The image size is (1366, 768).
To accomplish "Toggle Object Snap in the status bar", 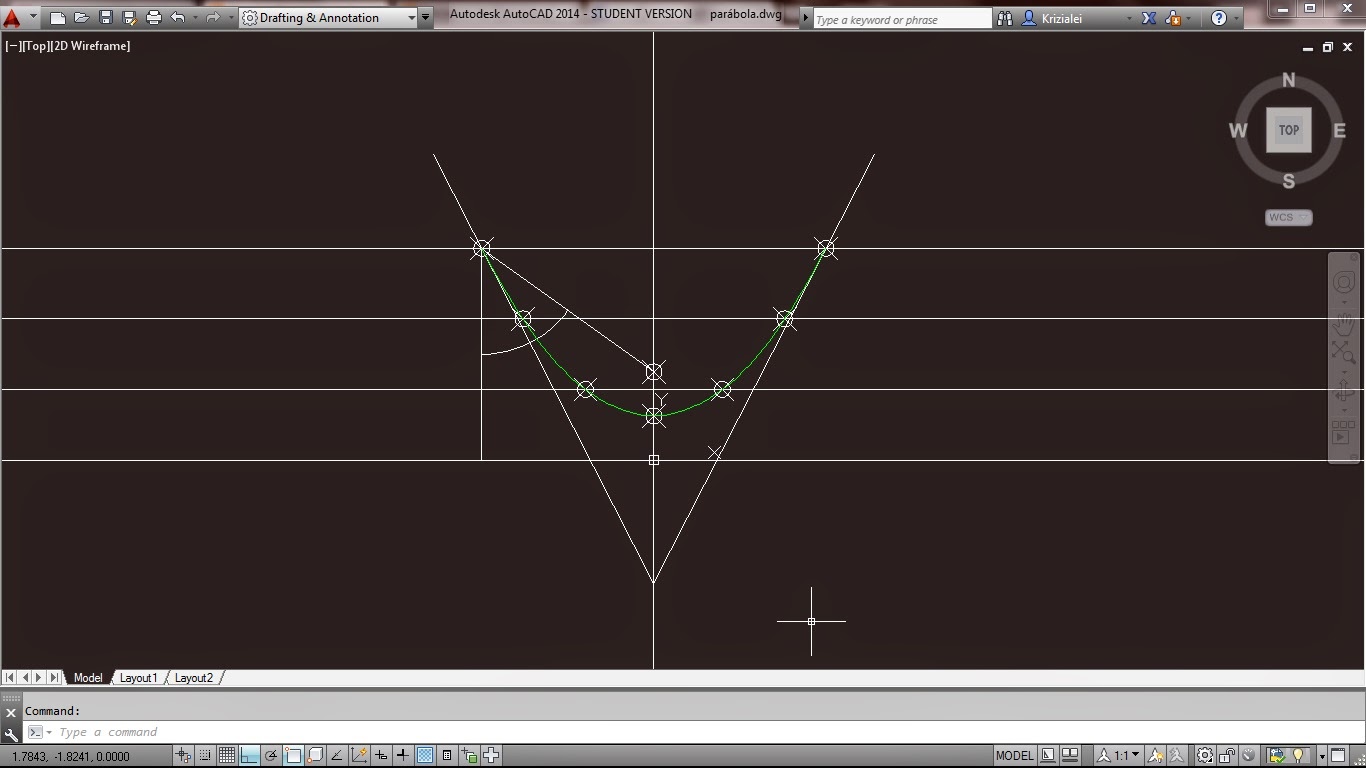I will (293, 756).
